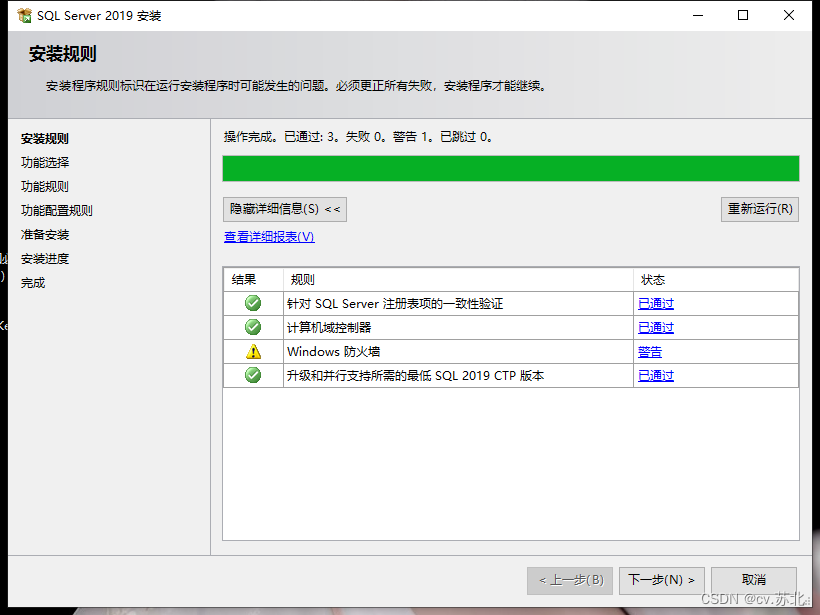
Task: Click the SQL Server setup title bar icon
Action: (x=24, y=16)
